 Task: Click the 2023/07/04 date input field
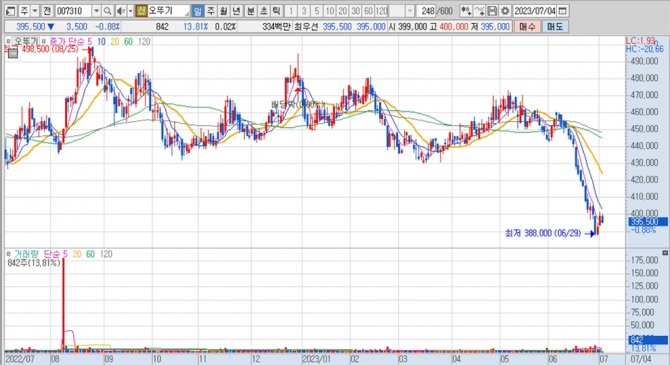pyautogui.click(x=535, y=11)
